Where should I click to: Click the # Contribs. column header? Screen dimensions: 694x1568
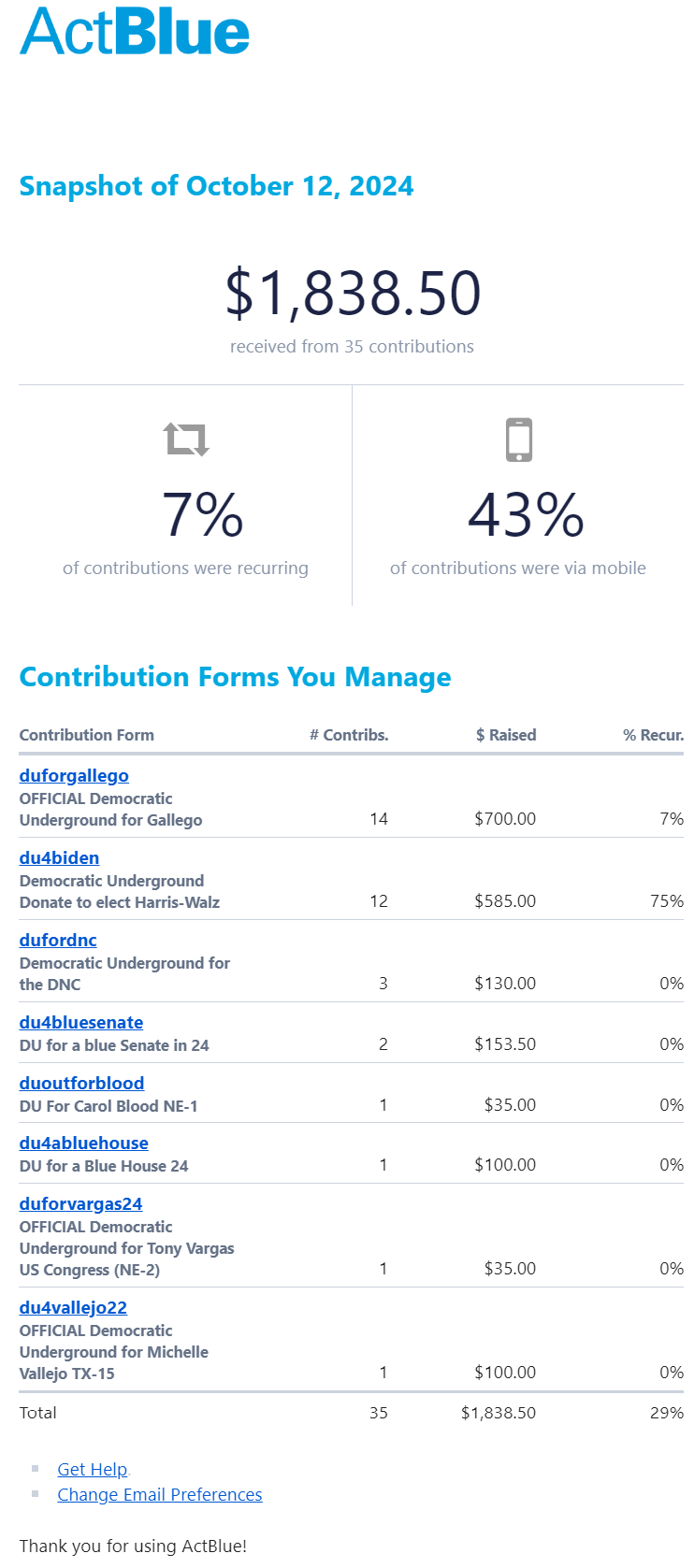pos(349,735)
